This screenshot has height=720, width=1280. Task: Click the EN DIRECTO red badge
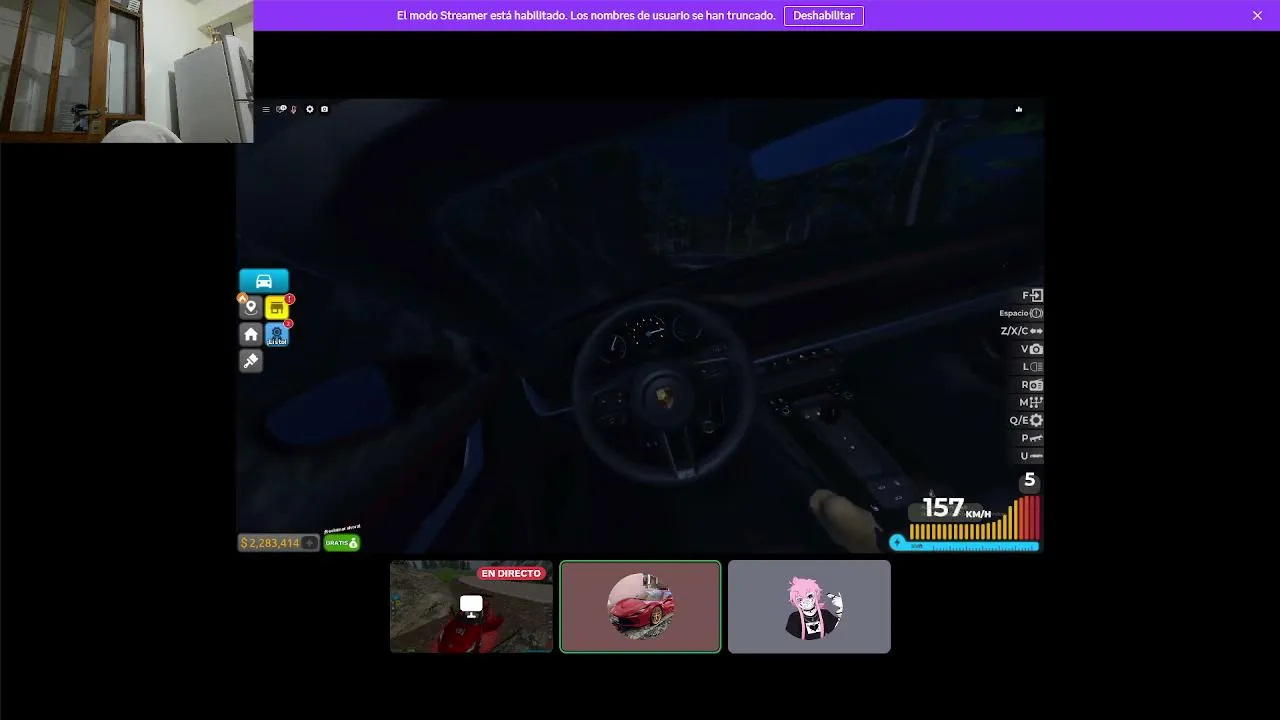tap(512, 574)
